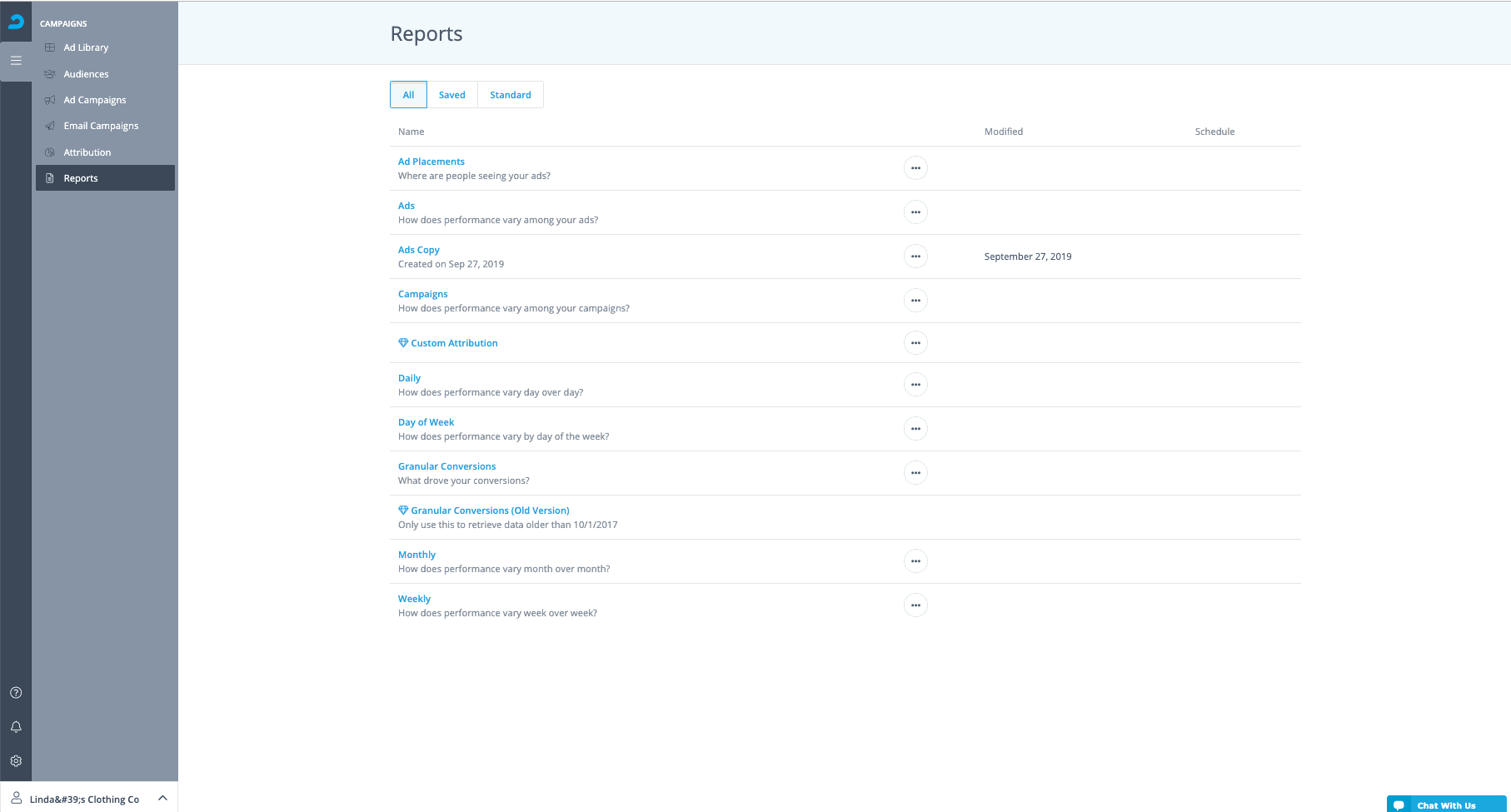Open more options for Daily report
The height and width of the screenshot is (812, 1511).
tap(915, 385)
